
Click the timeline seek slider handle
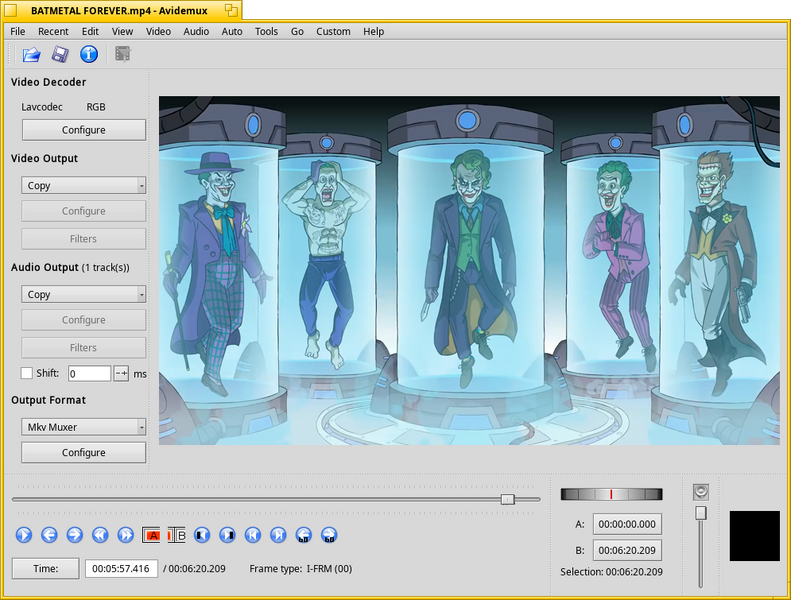click(x=507, y=499)
